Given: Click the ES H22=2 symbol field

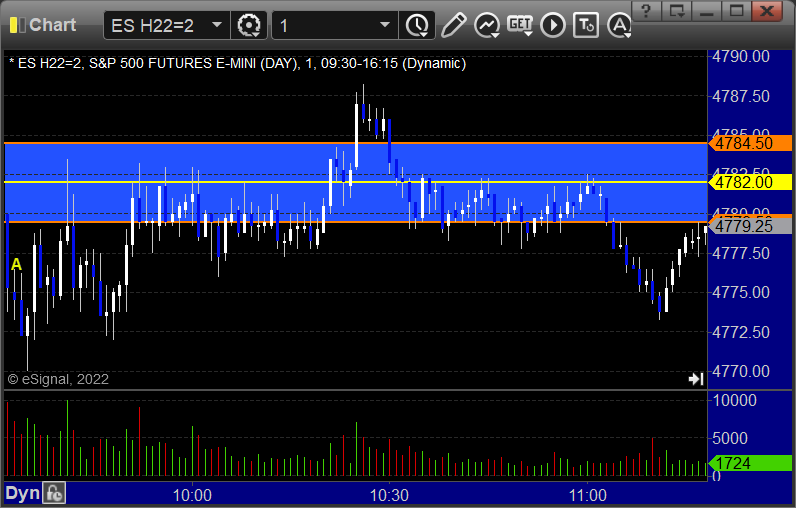Looking at the screenshot, I should click(x=167, y=25).
